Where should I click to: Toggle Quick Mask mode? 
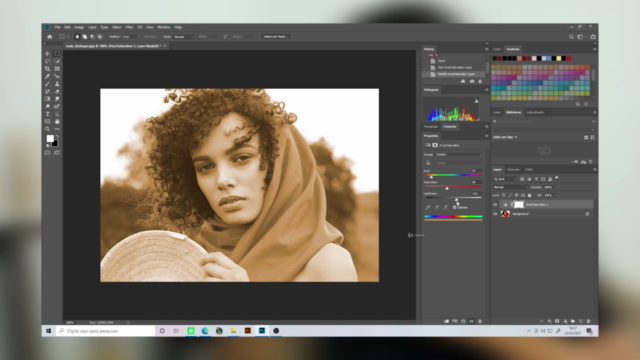pyautogui.click(x=47, y=153)
